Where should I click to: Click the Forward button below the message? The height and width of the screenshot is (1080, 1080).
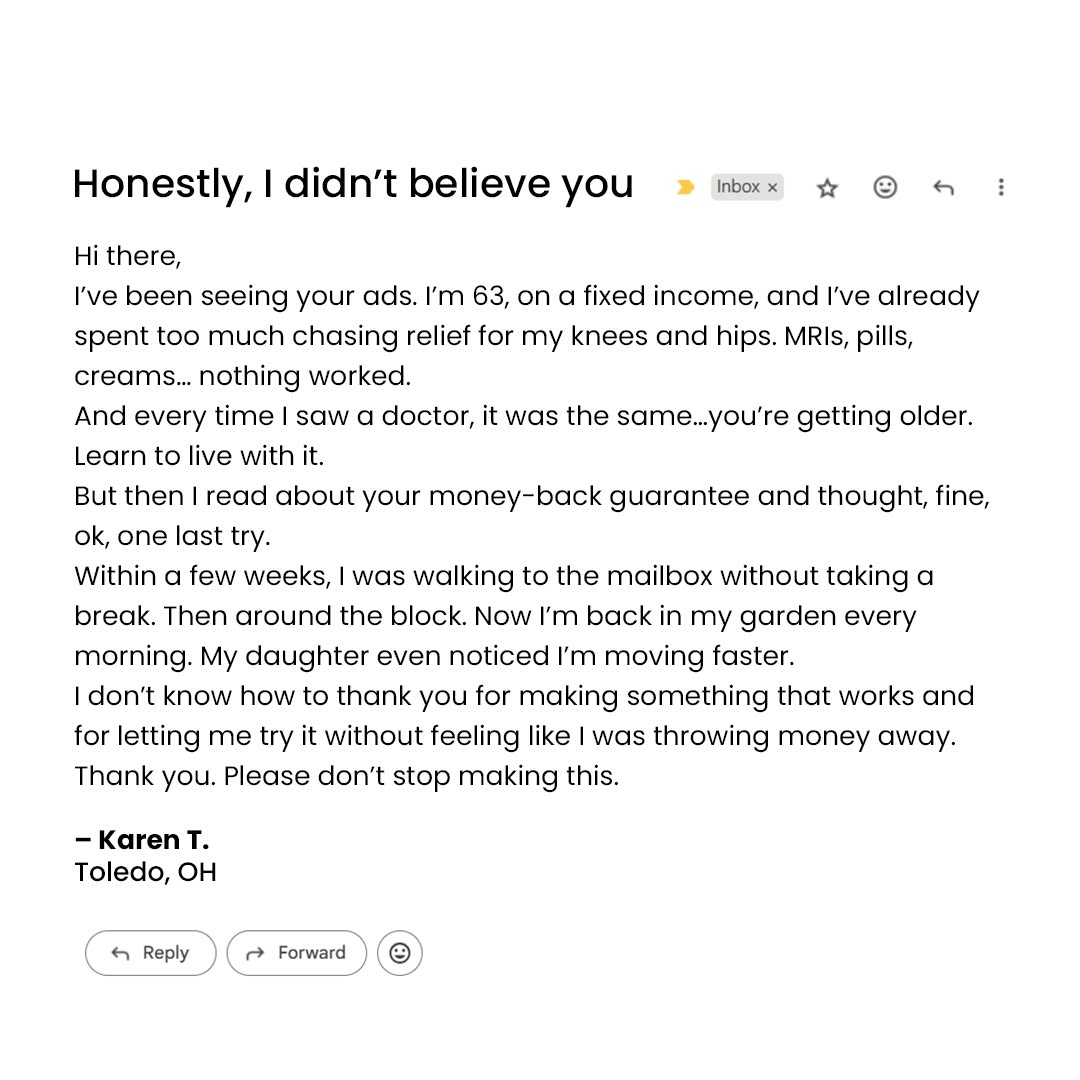(297, 953)
